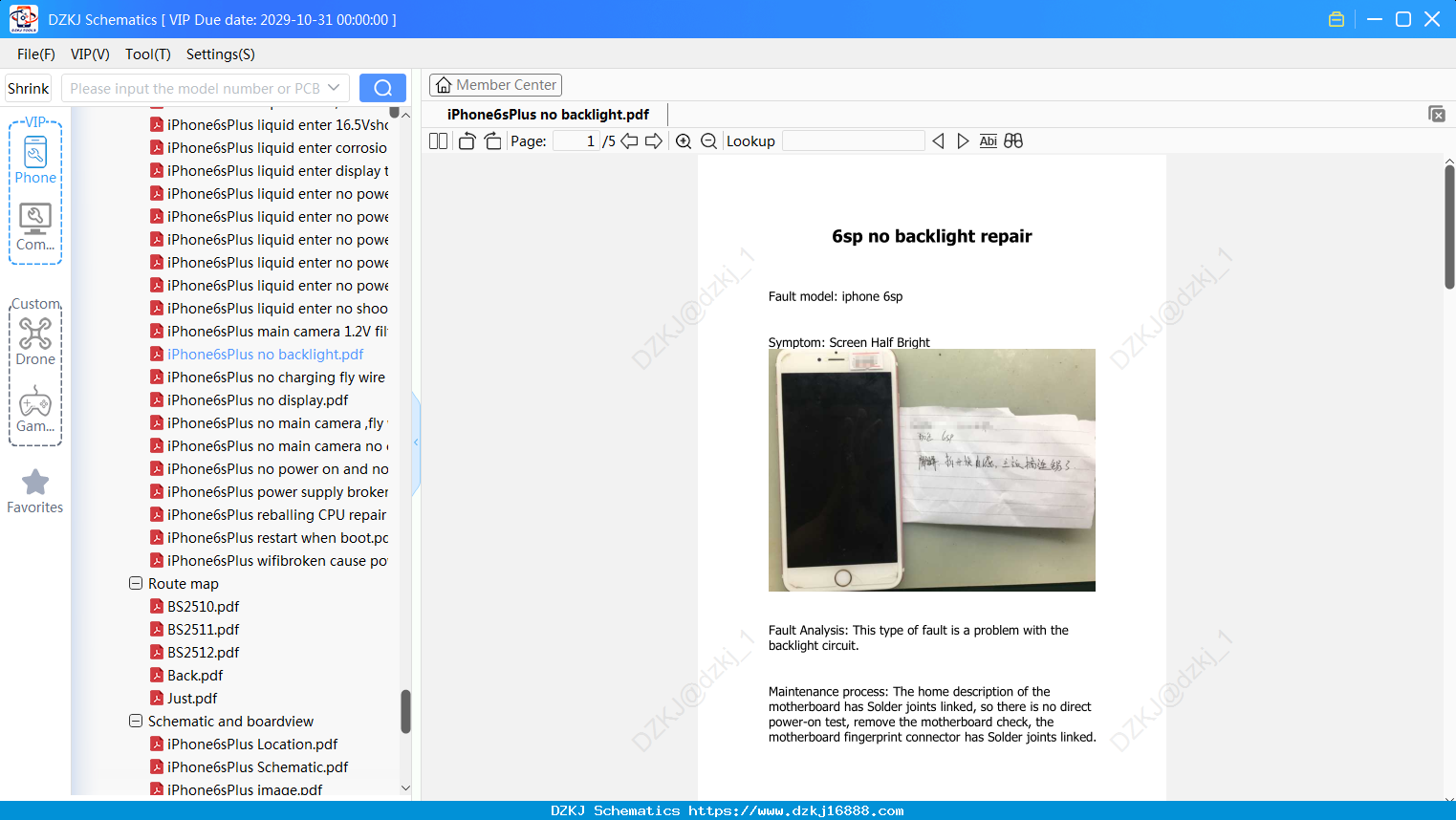Select the iPhone6sPlus no backlight.pdf tab
The image size is (1456, 820).
548,115
